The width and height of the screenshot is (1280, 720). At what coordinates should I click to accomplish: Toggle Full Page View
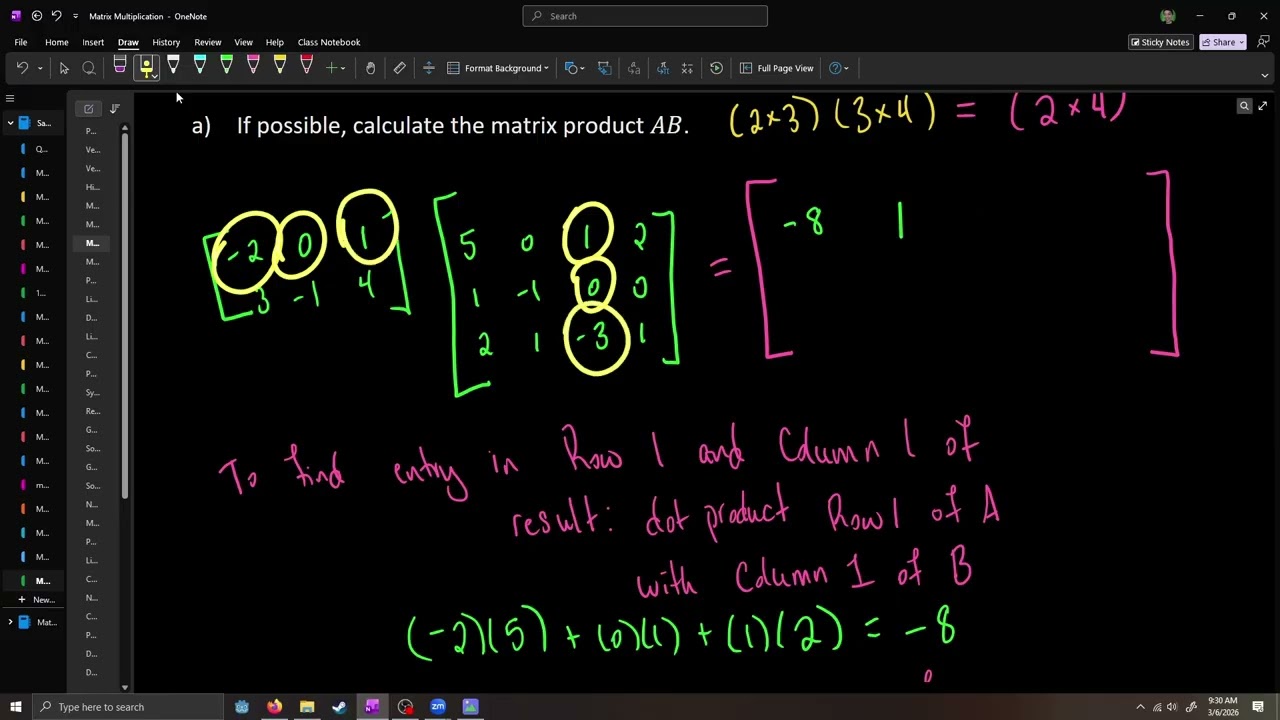tap(777, 68)
